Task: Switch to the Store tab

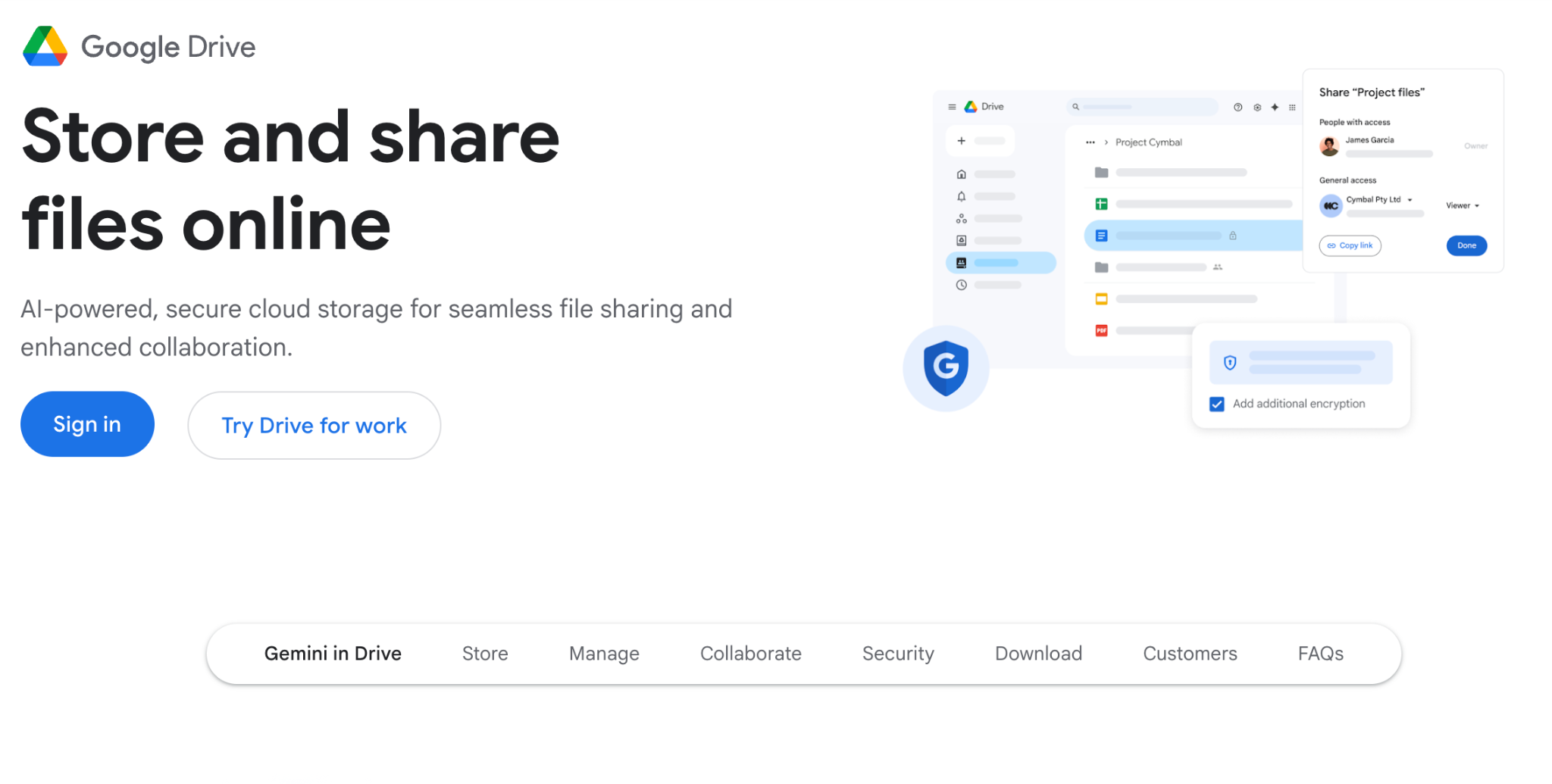Action: [485, 654]
